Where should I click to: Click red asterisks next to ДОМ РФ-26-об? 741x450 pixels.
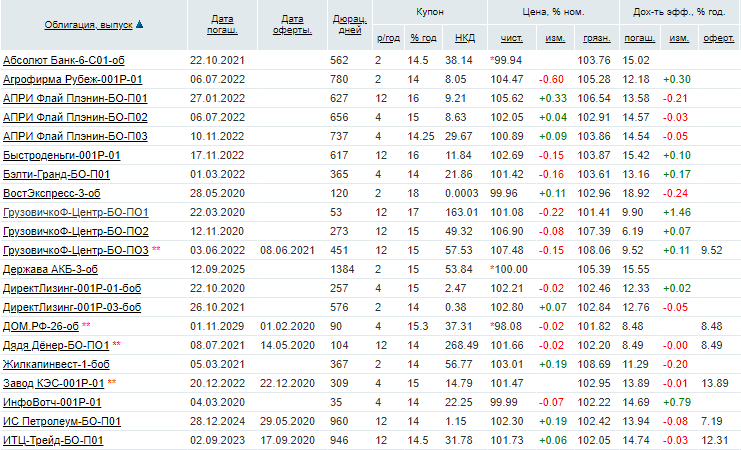(x=86, y=325)
